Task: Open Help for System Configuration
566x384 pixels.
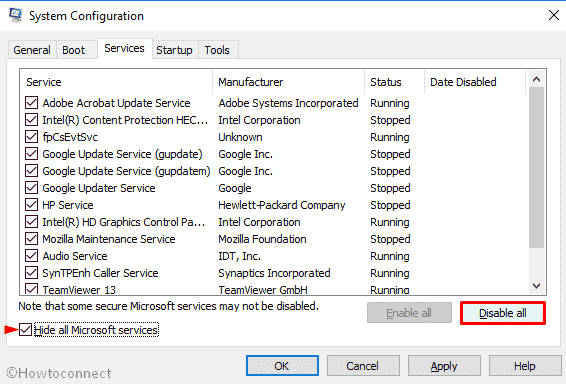Action: click(524, 366)
